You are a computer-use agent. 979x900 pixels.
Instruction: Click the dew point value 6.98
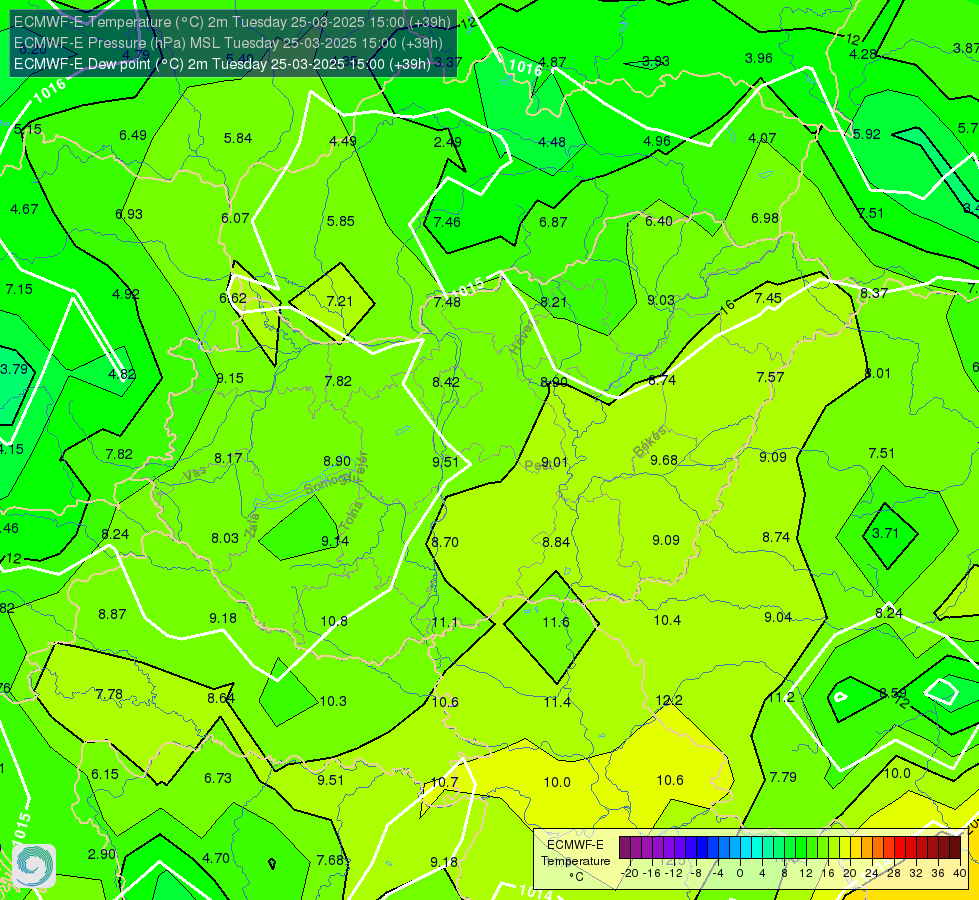(x=765, y=219)
